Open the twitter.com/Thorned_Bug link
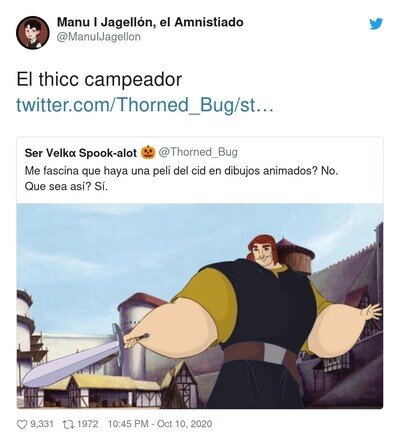400x438 pixels. pyautogui.click(x=145, y=105)
